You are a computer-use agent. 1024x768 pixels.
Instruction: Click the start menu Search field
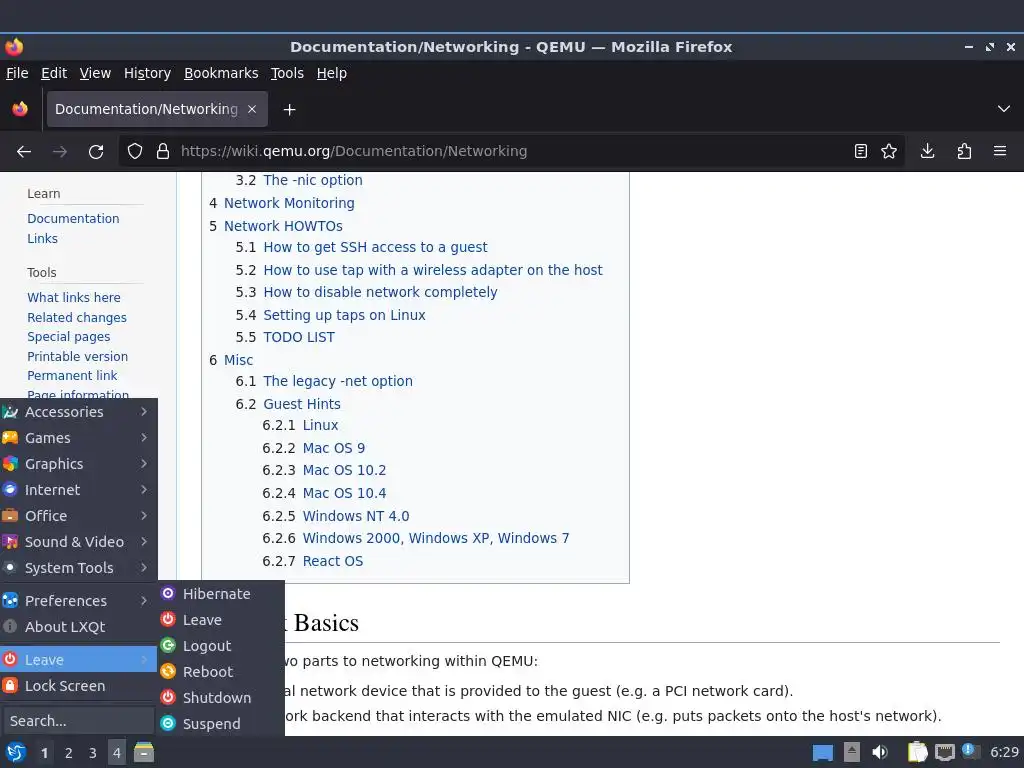click(78, 721)
